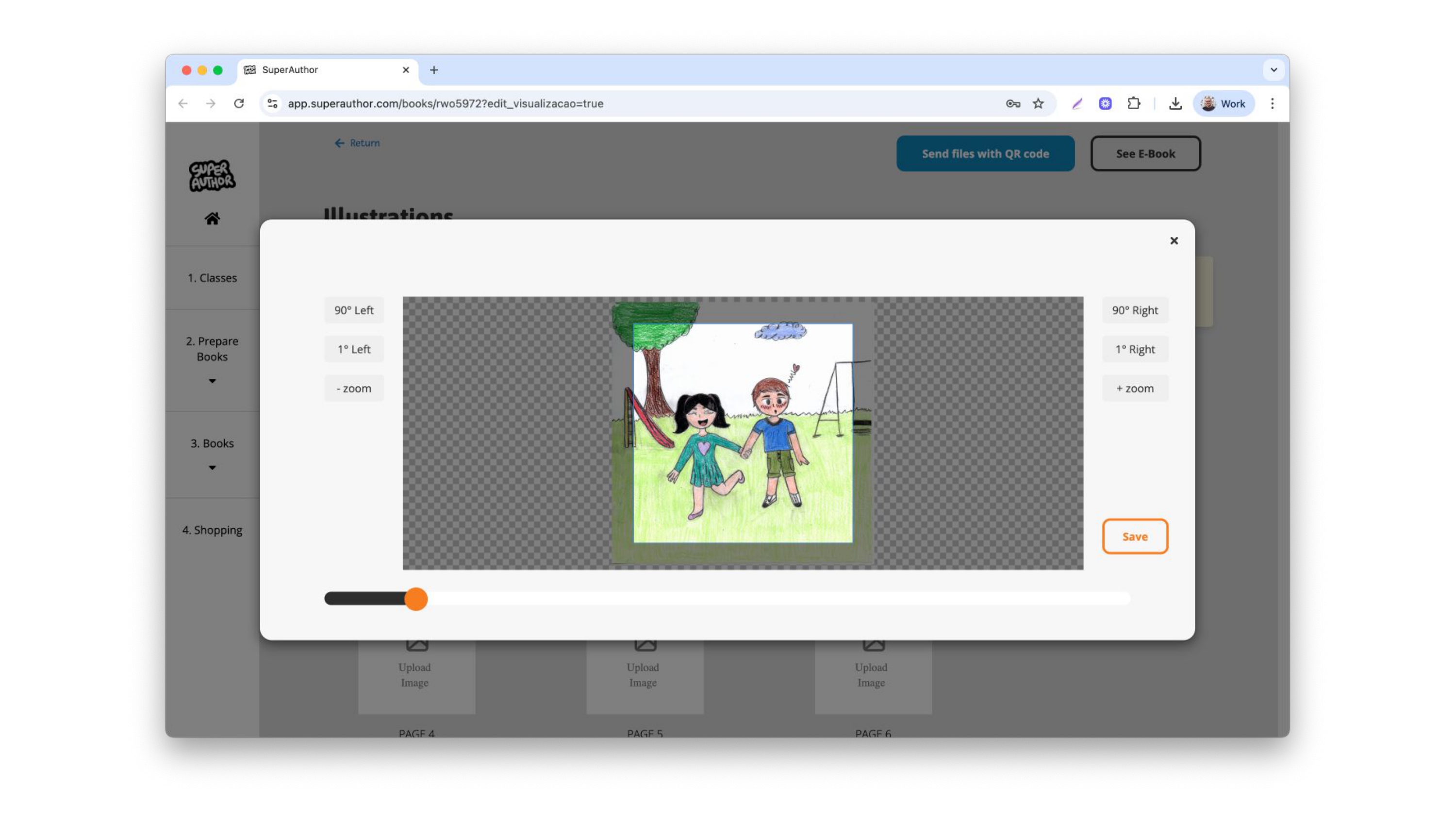Viewport: 1456px width, 819px height.
Task: Open the Work profile menu
Action: pos(1224,103)
